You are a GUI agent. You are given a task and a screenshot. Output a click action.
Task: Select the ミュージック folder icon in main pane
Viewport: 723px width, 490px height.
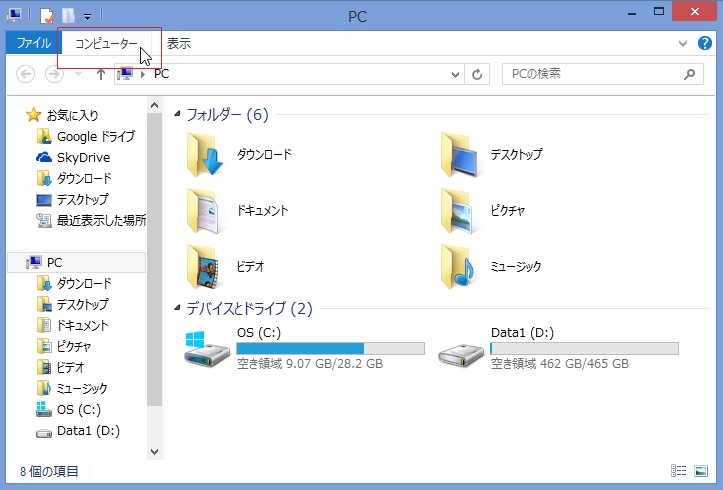(x=458, y=266)
